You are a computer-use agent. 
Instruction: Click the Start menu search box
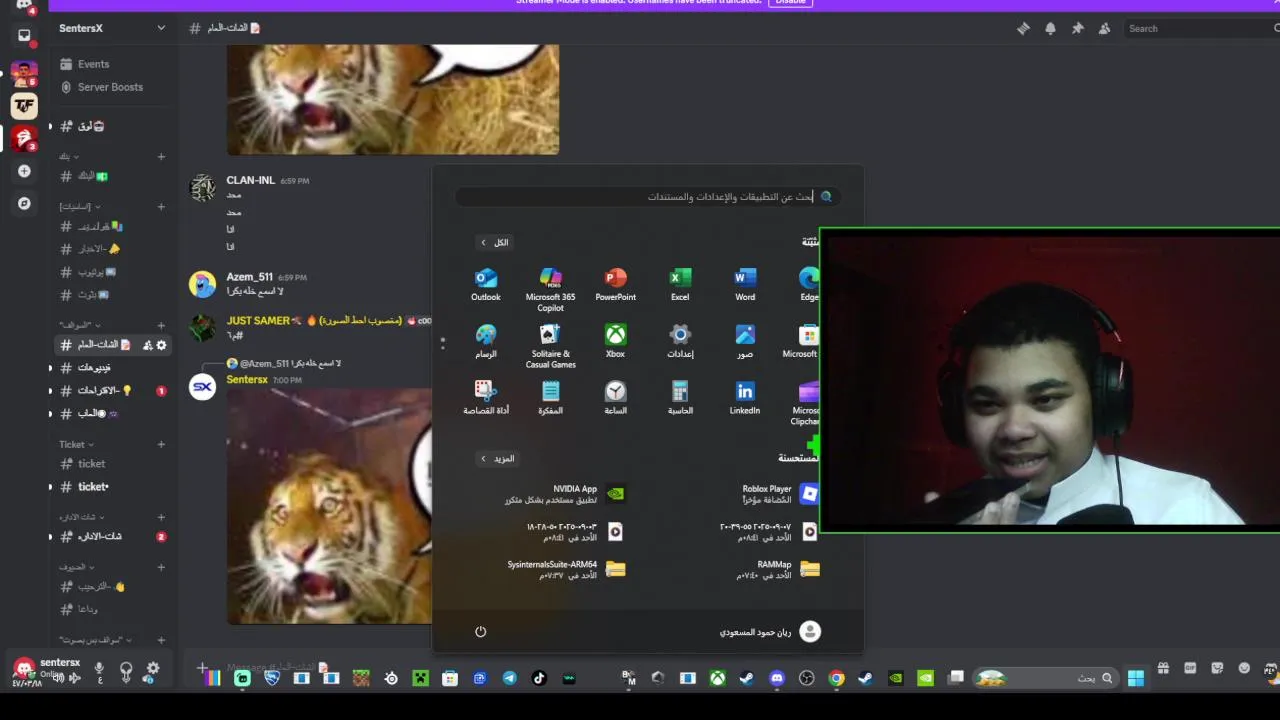(647, 197)
